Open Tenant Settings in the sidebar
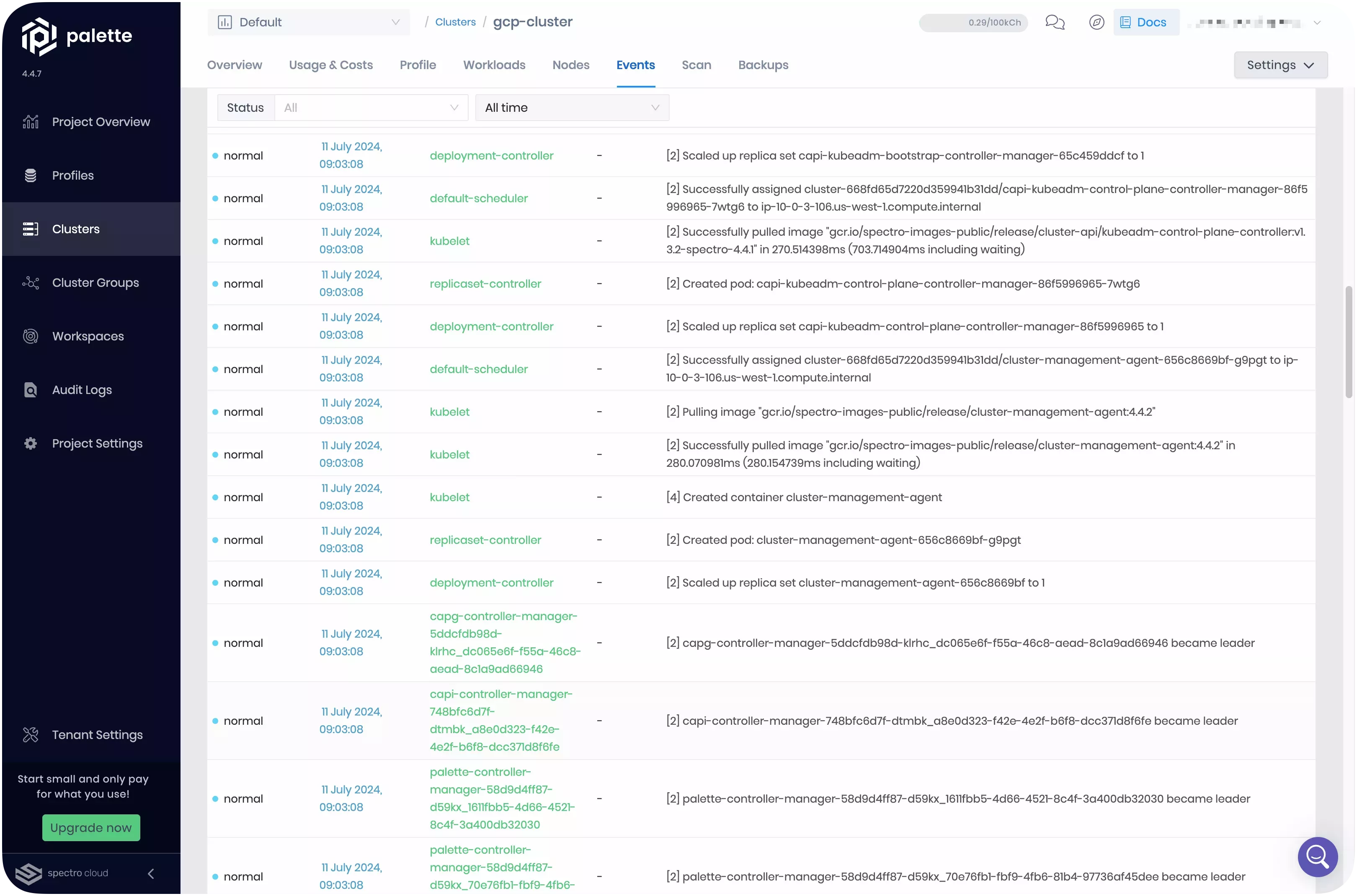This screenshot has width=1357, height=896. click(x=97, y=735)
